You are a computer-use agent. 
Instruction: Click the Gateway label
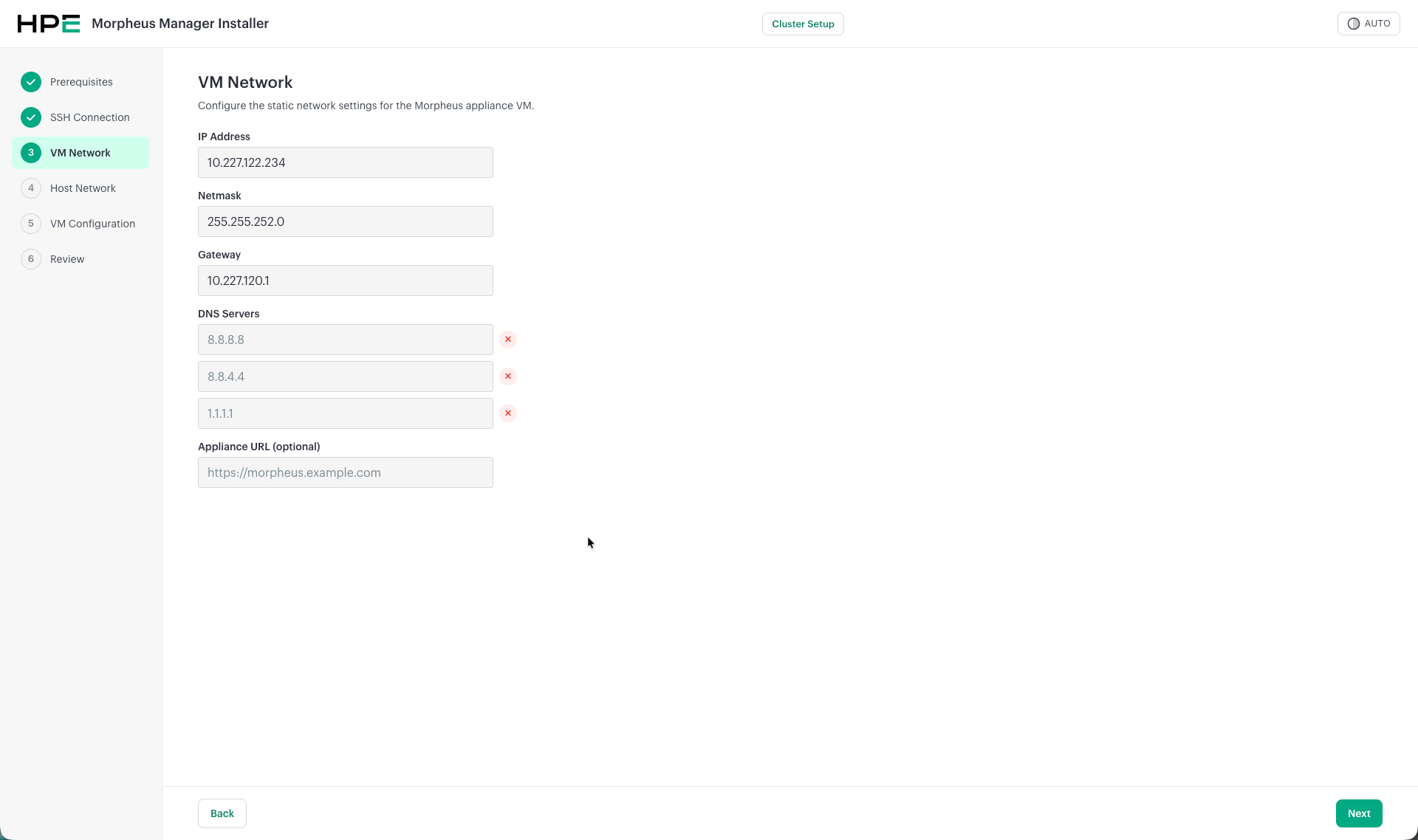(219, 255)
